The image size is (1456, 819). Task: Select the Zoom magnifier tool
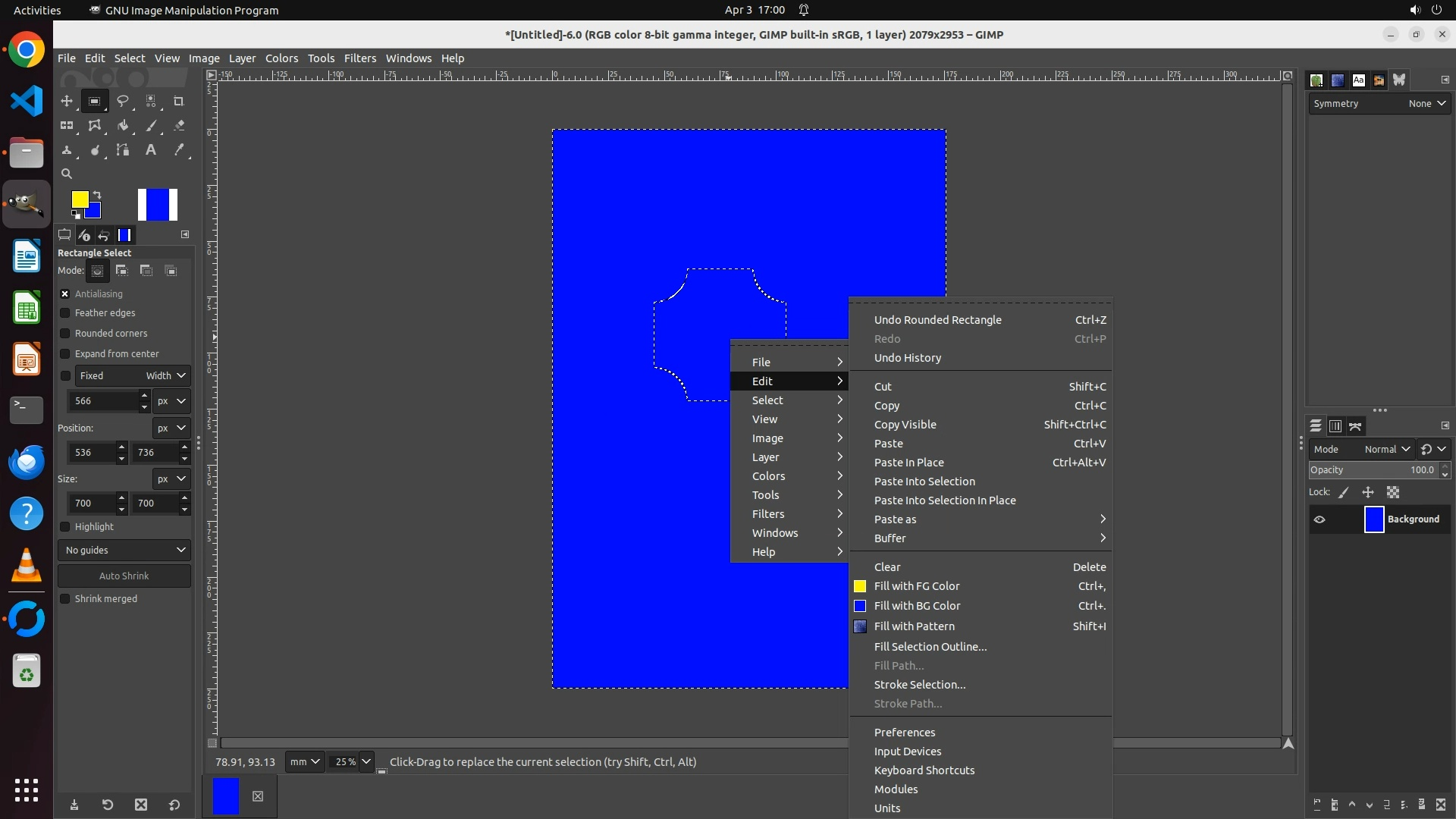[67, 174]
